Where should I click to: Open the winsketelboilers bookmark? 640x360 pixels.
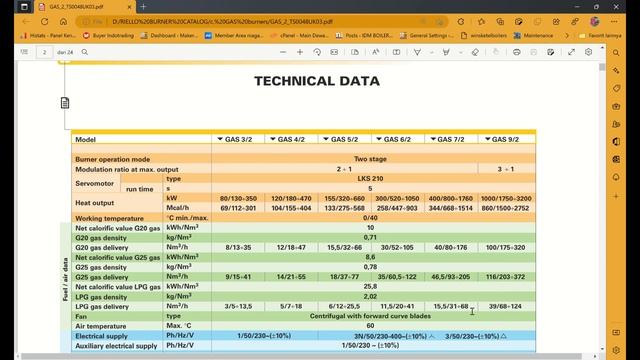(x=484, y=36)
